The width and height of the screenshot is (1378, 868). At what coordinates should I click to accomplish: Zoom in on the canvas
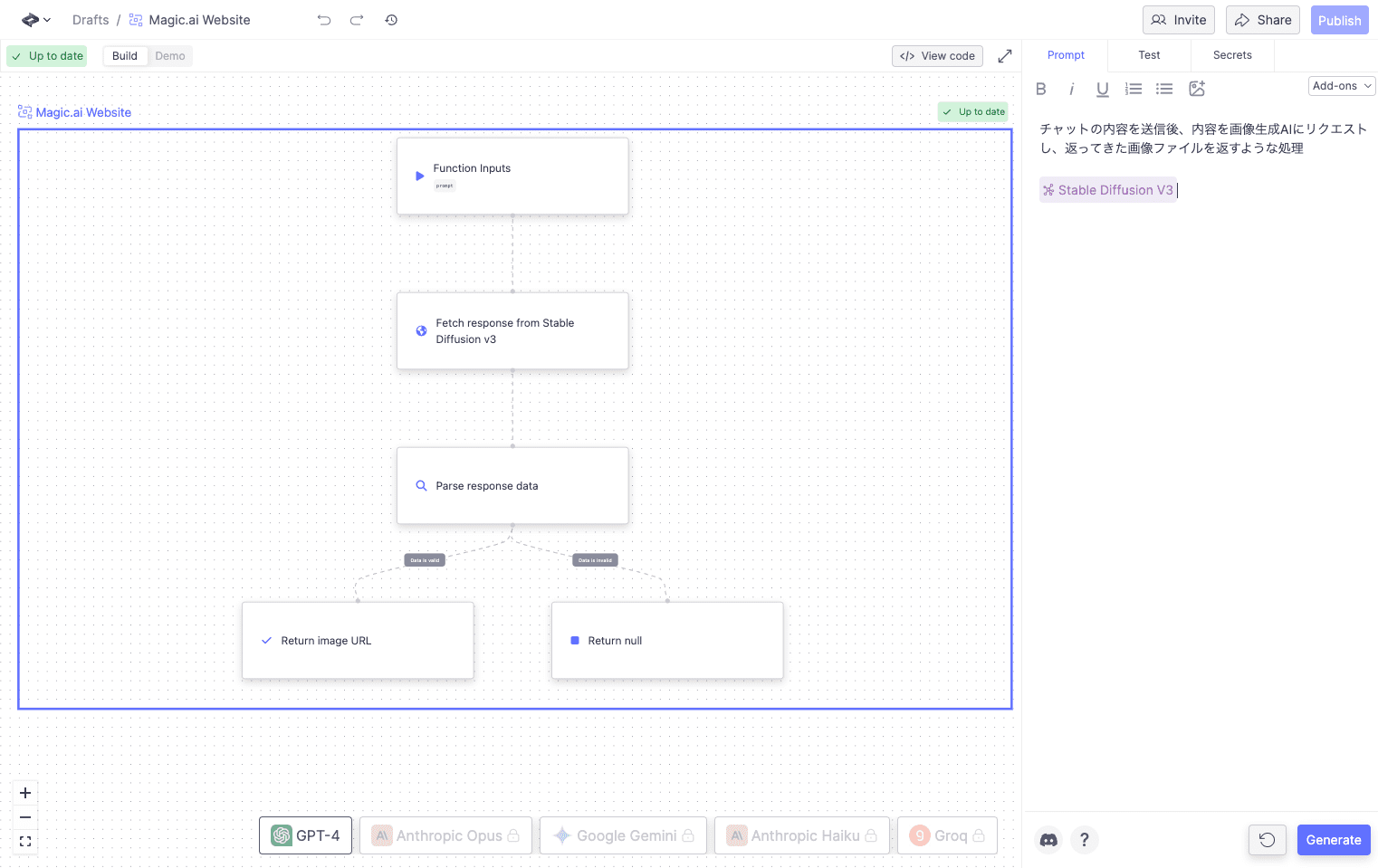pos(25,793)
